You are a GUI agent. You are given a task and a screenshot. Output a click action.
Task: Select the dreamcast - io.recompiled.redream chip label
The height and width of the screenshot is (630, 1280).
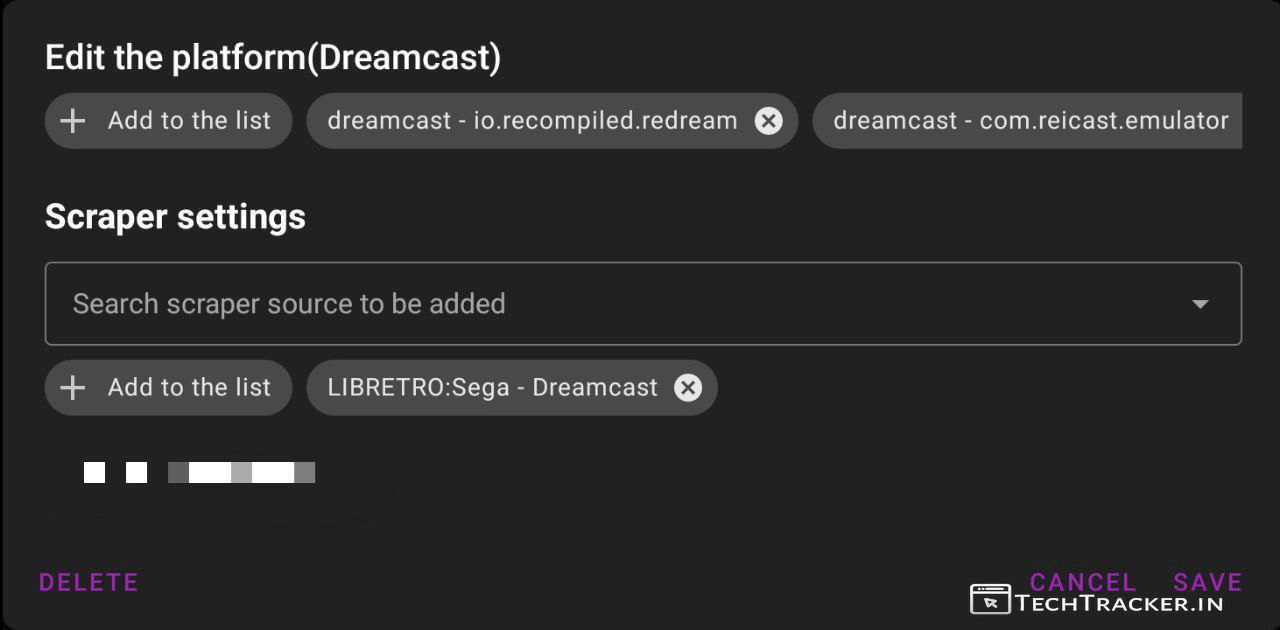[532, 121]
